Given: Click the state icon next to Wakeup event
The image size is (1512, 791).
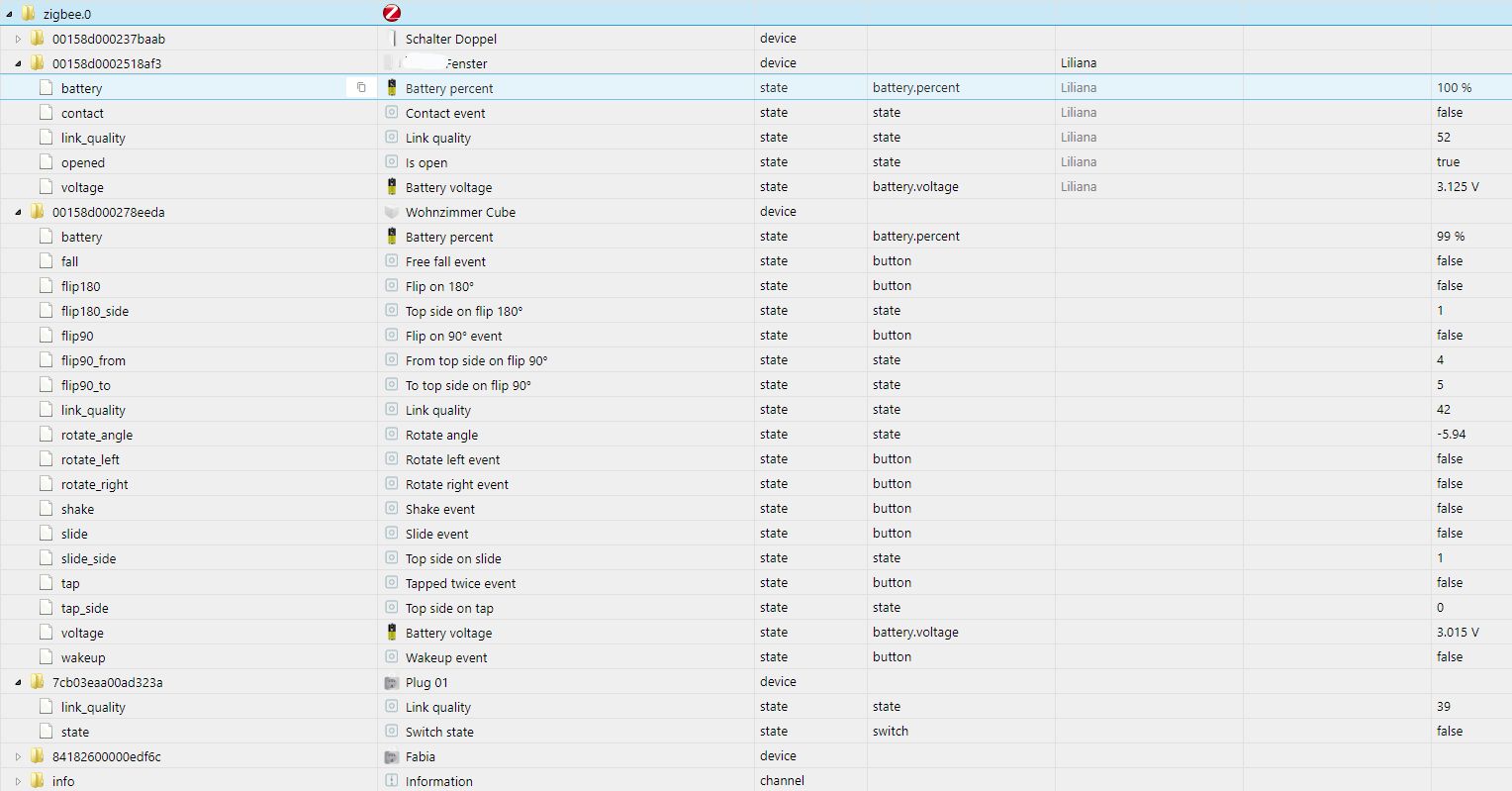Looking at the screenshot, I should tap(391, 656).
